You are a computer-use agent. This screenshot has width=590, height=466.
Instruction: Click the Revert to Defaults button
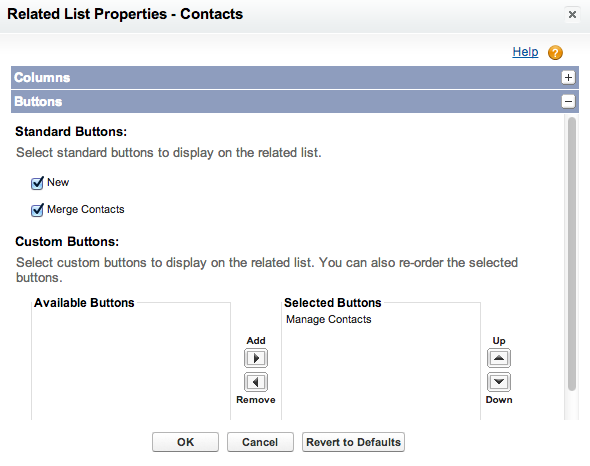click(353, 442)
